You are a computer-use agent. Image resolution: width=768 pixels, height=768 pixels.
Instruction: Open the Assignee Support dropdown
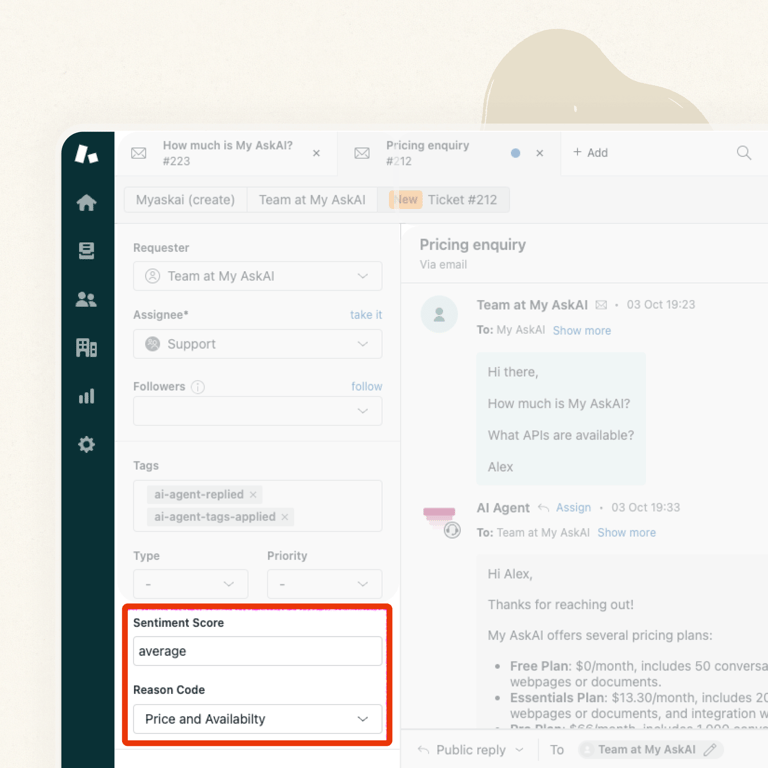pyautogui.click(x=258, y=344)
